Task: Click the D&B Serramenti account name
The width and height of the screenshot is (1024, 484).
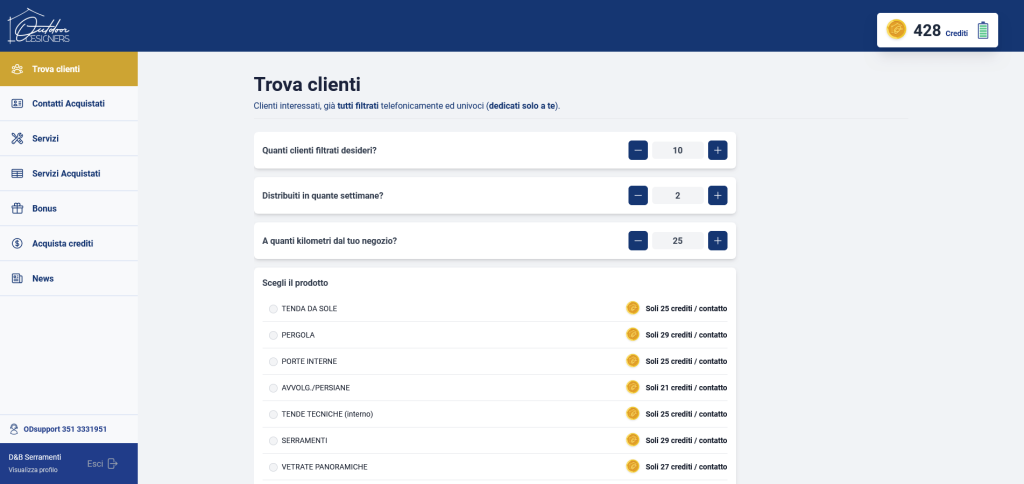Action: [x=35, y=457]
